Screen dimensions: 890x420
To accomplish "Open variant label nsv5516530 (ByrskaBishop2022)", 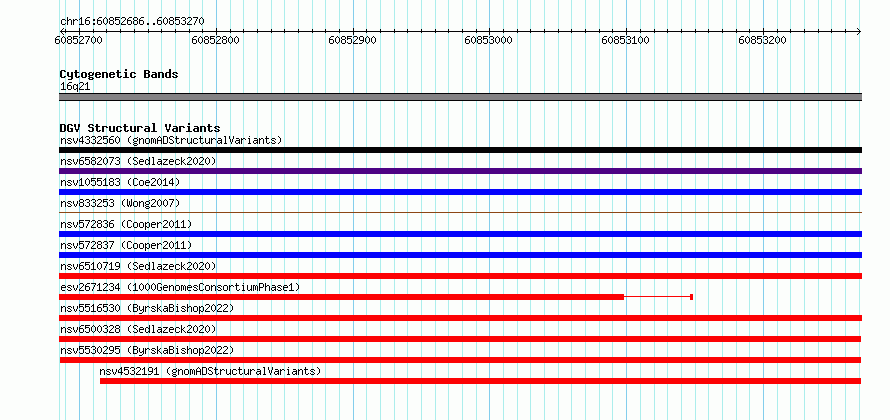I will (147, 308).
